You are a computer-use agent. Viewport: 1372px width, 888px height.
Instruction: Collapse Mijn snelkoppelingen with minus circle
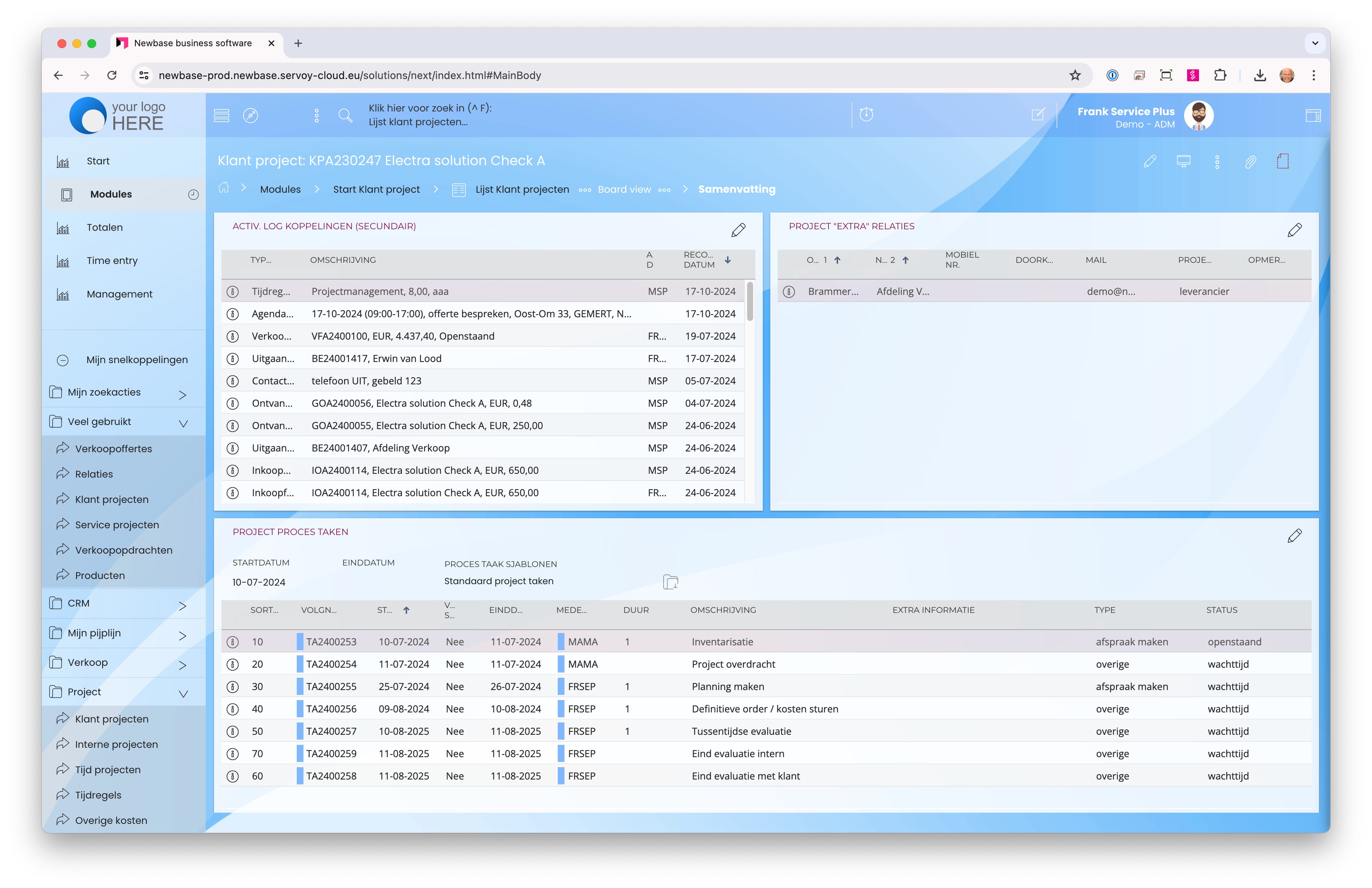click(x=63, y=360)
